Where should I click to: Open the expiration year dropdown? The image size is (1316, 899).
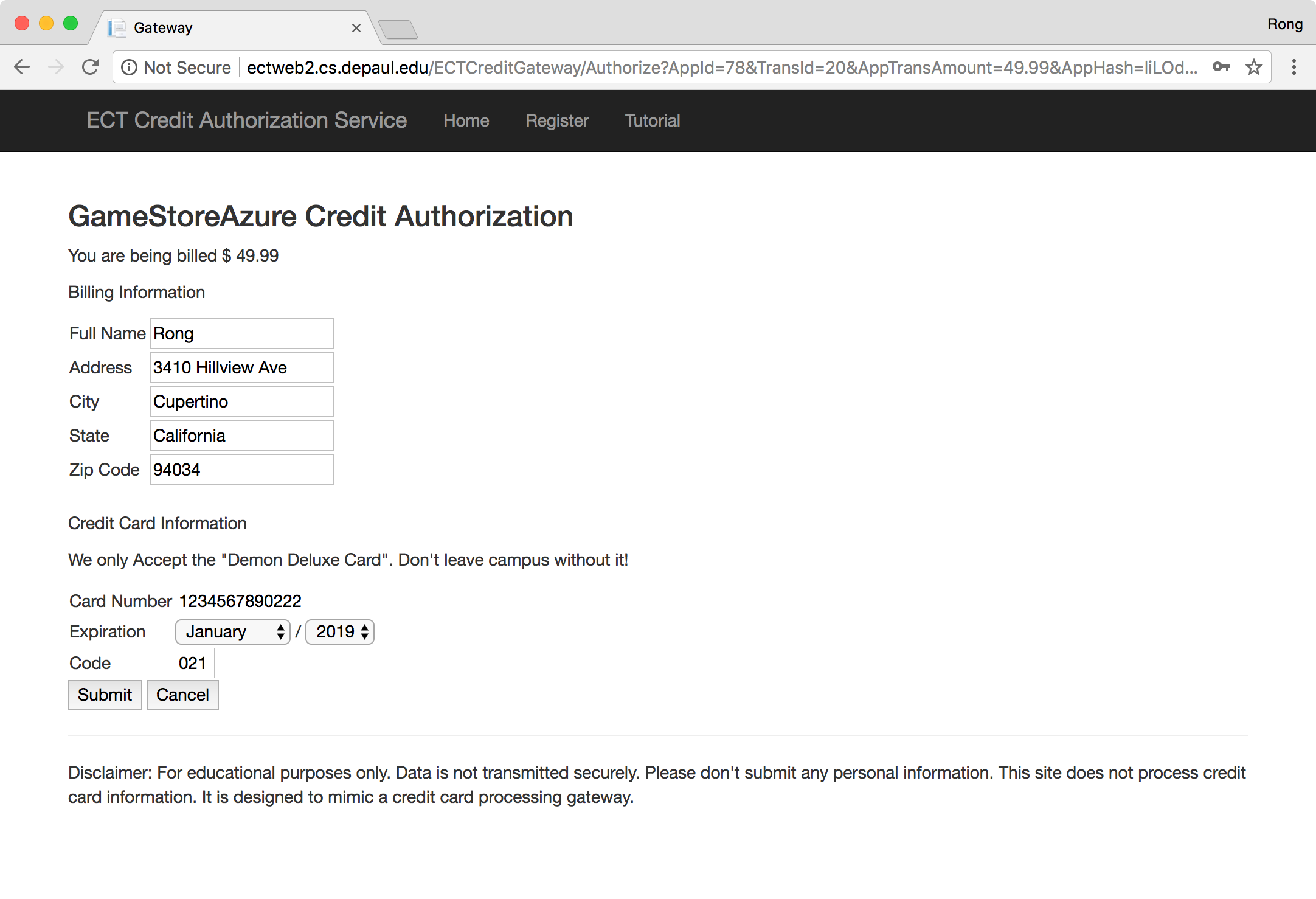tap(340, 632)
